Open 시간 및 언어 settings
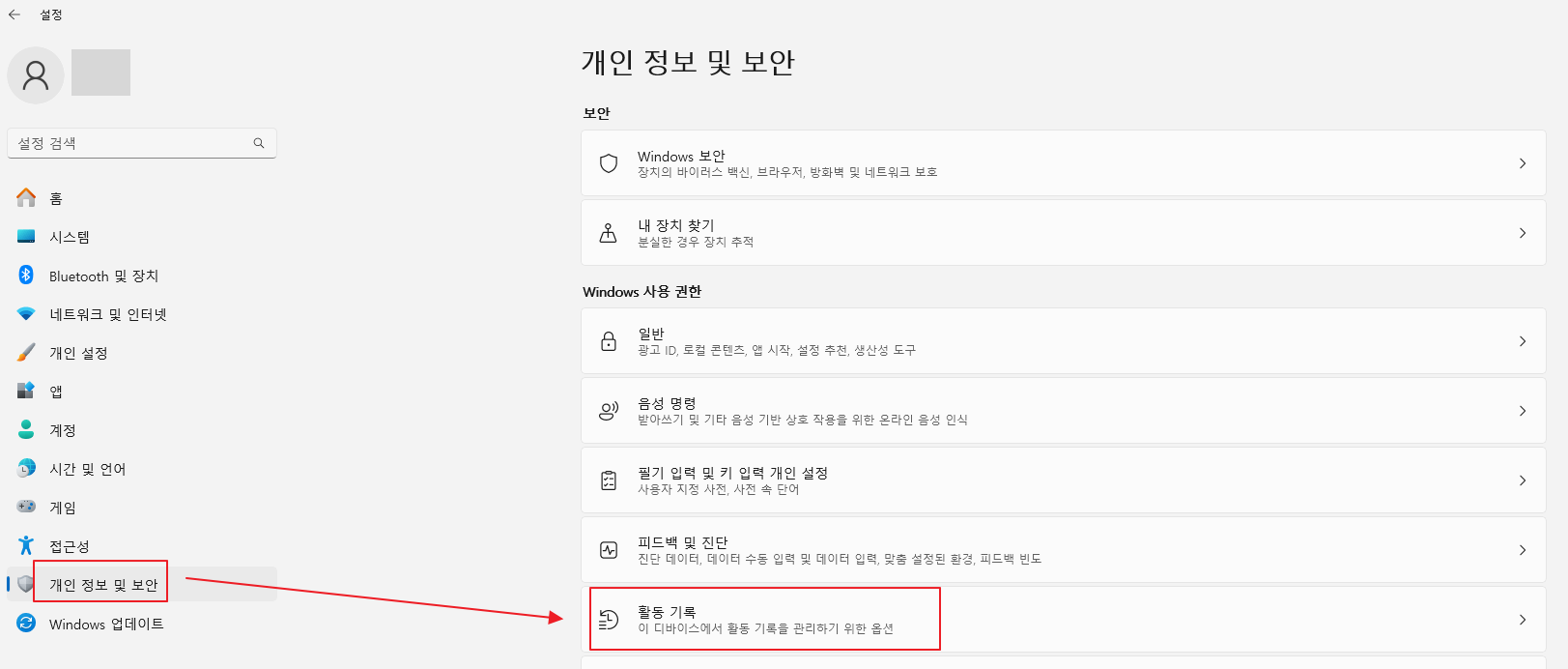Viewport: 1568px width, 669px height. tap(142, 469)
